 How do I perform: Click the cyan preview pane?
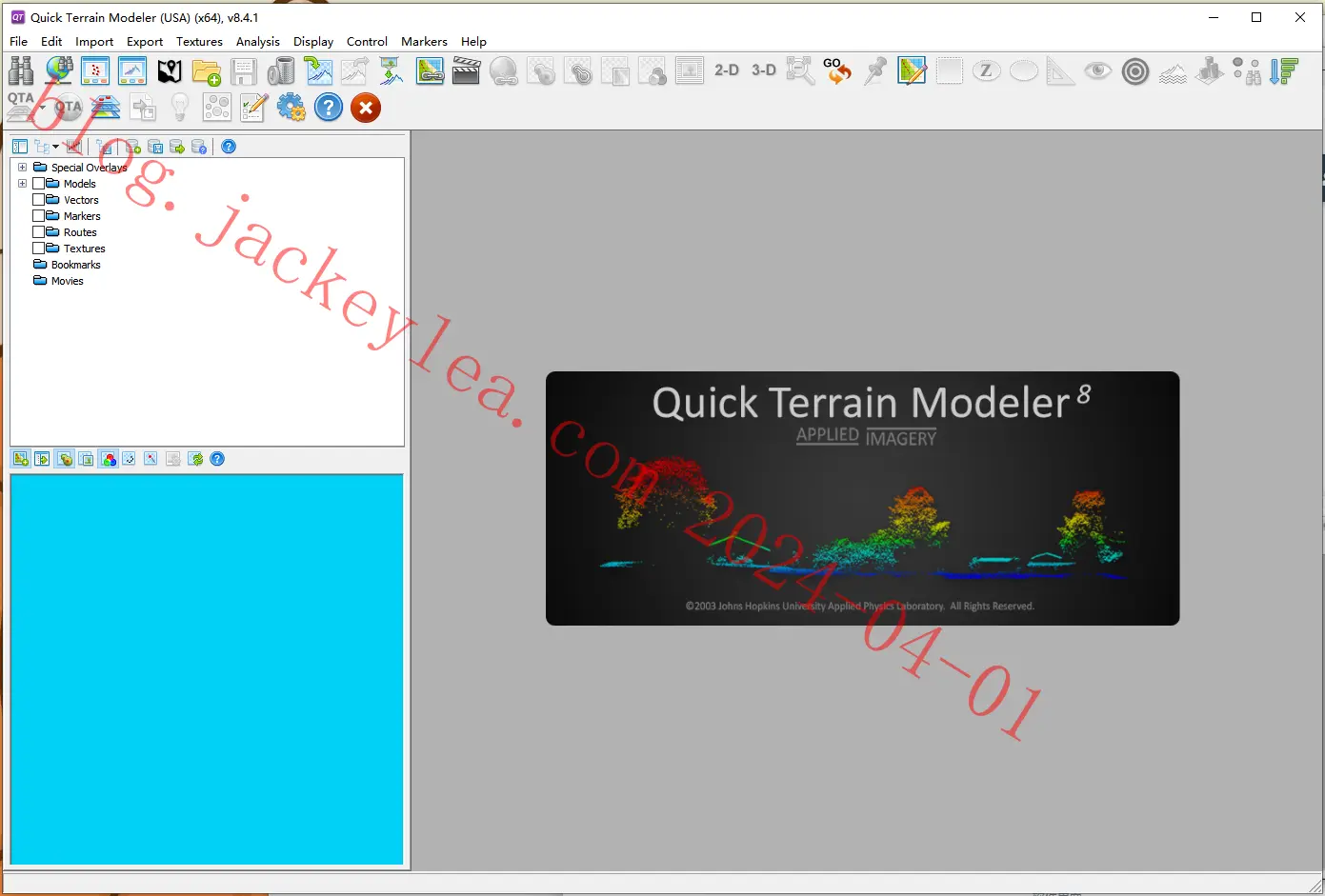tap(207, 669)
